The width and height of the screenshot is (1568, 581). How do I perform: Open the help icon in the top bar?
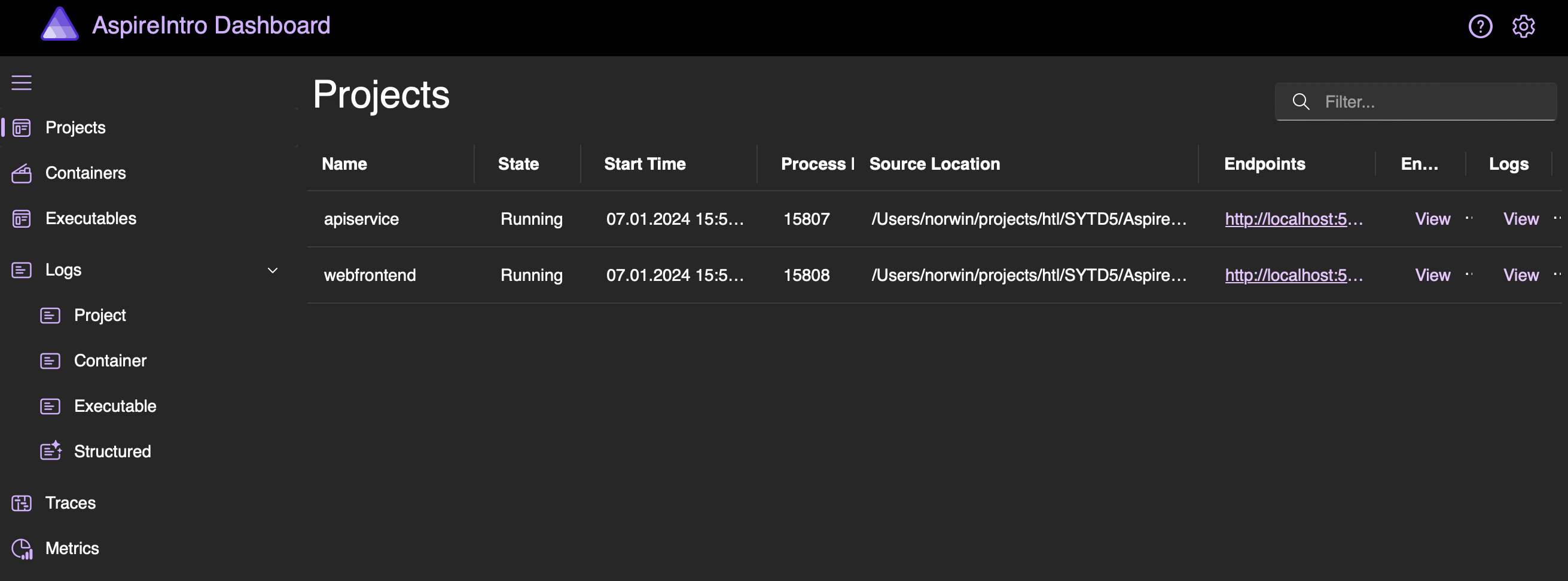[1481, 26]
